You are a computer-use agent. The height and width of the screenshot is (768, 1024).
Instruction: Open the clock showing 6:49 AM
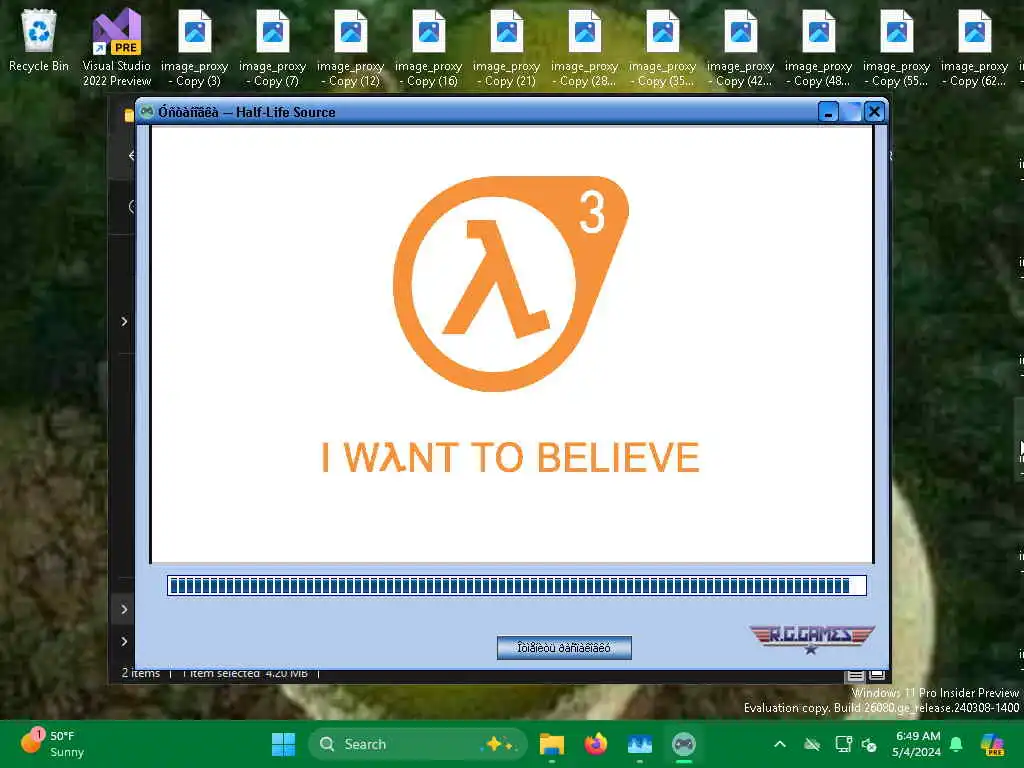[916, 744]
